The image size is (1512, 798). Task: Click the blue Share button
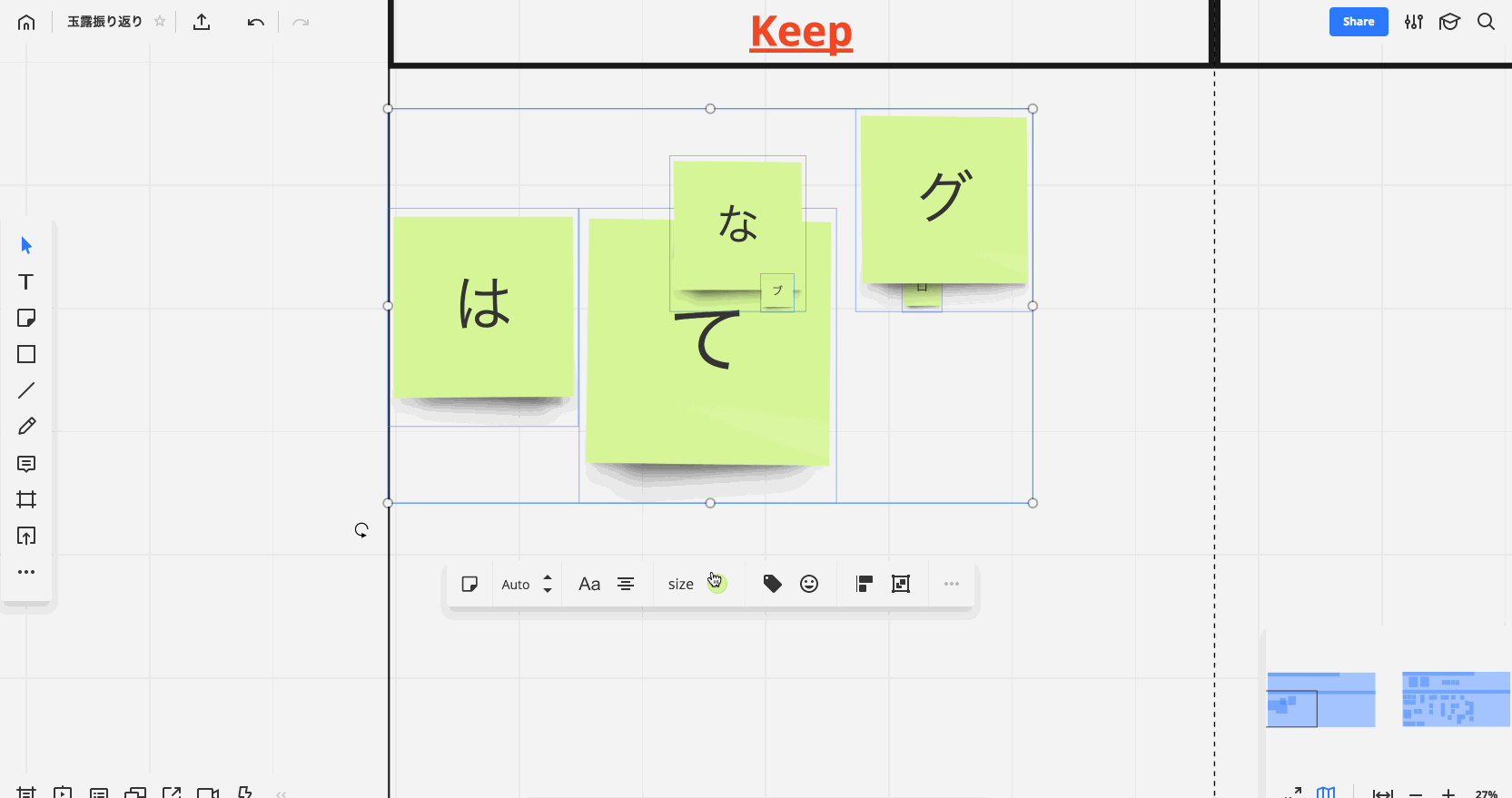pyautogui.click(x=1358, y=22)
